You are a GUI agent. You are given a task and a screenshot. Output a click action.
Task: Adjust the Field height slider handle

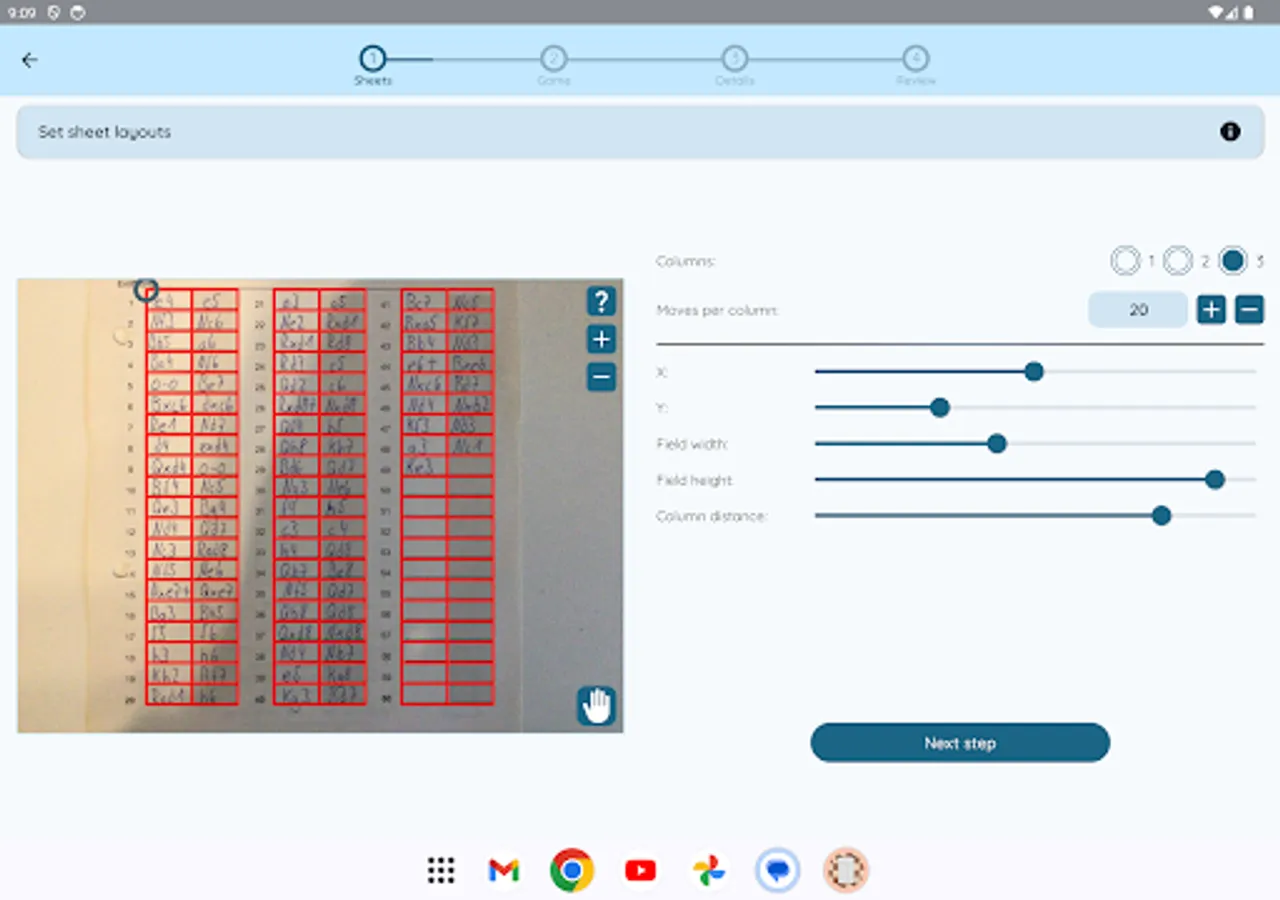[x=1214, y=480]
